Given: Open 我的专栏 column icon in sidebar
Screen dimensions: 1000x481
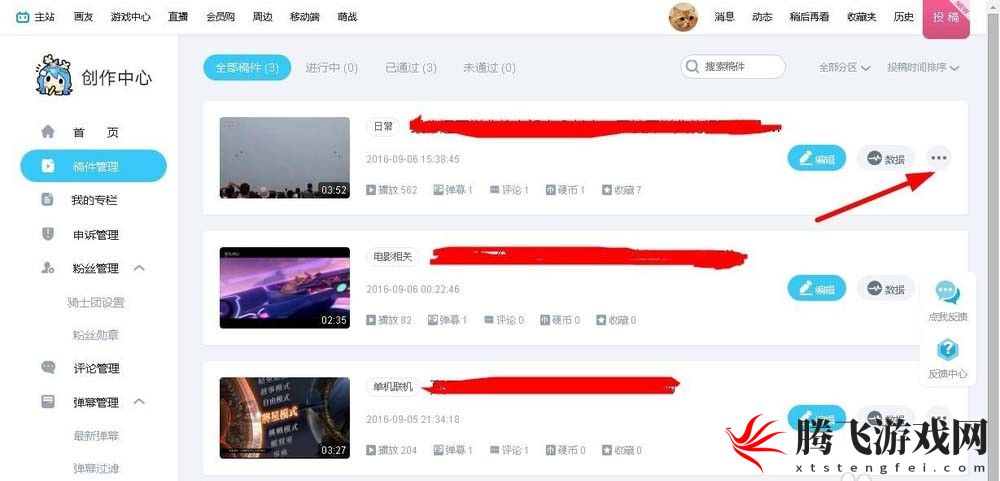Looking at the screenshot, I should (x=48, y=200).
